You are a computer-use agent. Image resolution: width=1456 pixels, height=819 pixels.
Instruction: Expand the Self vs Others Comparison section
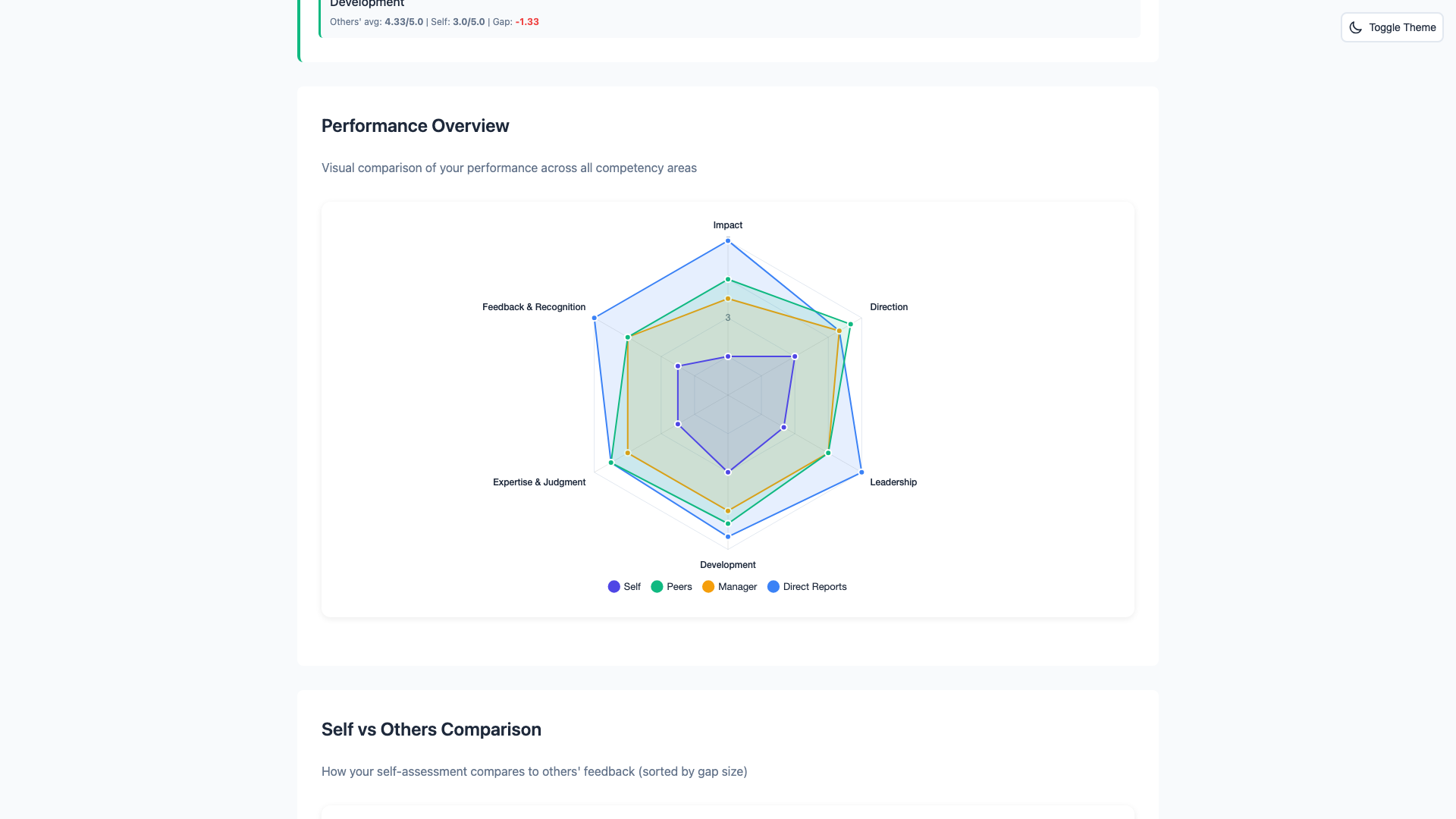point(431,729)
